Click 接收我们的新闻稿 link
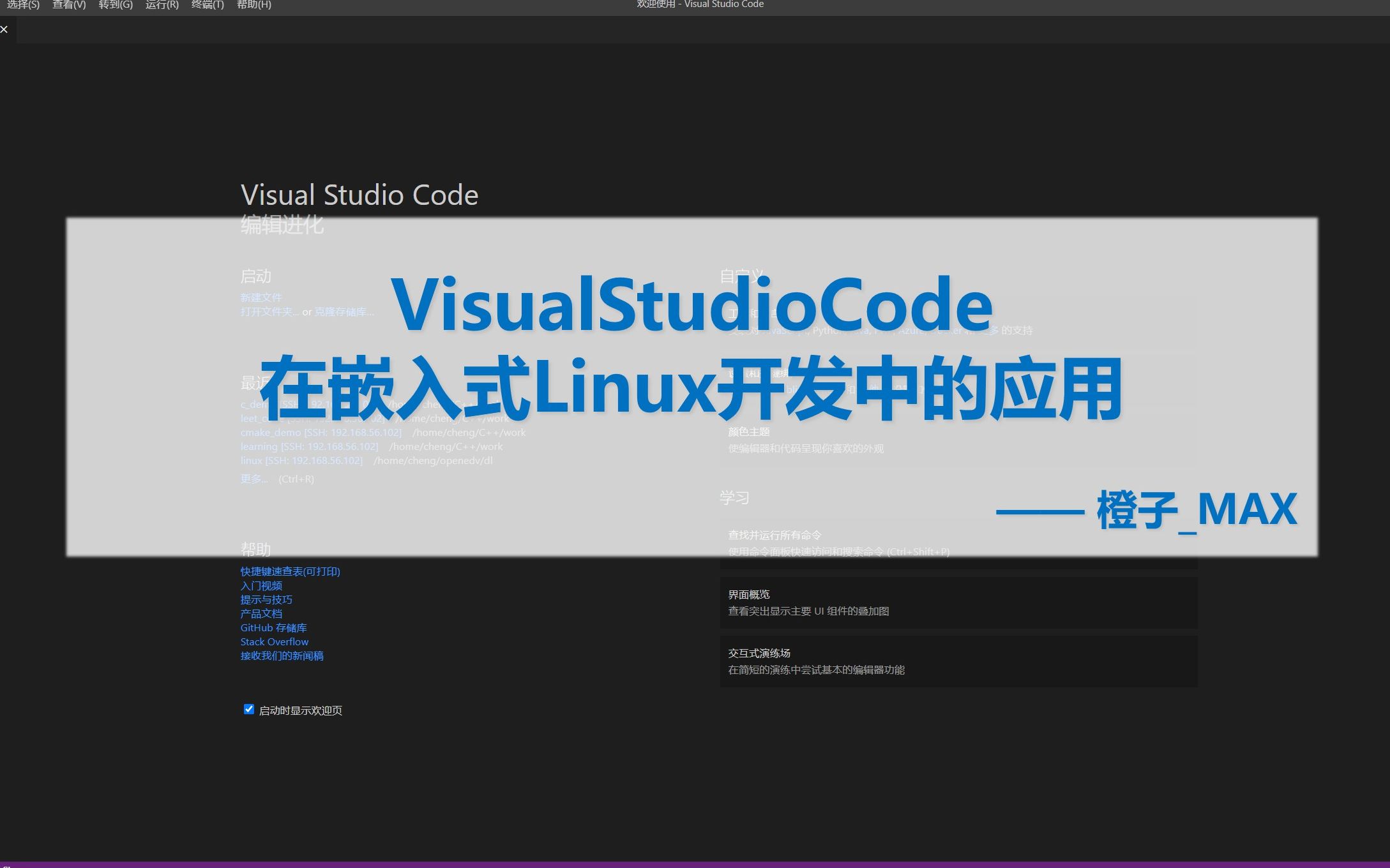This screenshot has height=868, width=1390. pyautogui.click(x=282, y=655)
